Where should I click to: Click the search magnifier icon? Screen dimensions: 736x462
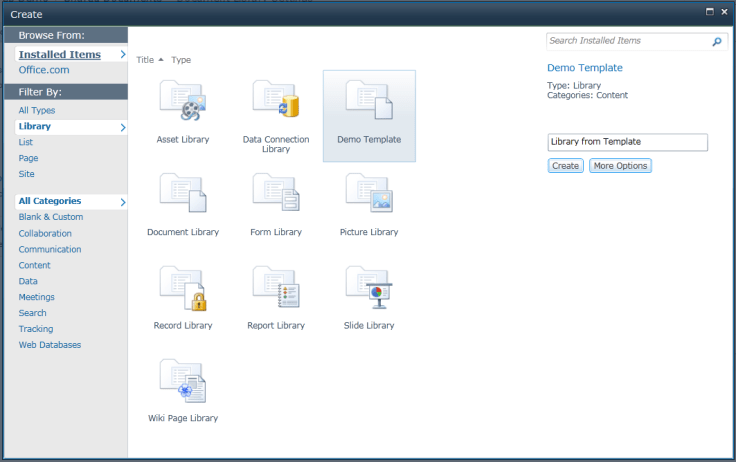coord(716,42)
